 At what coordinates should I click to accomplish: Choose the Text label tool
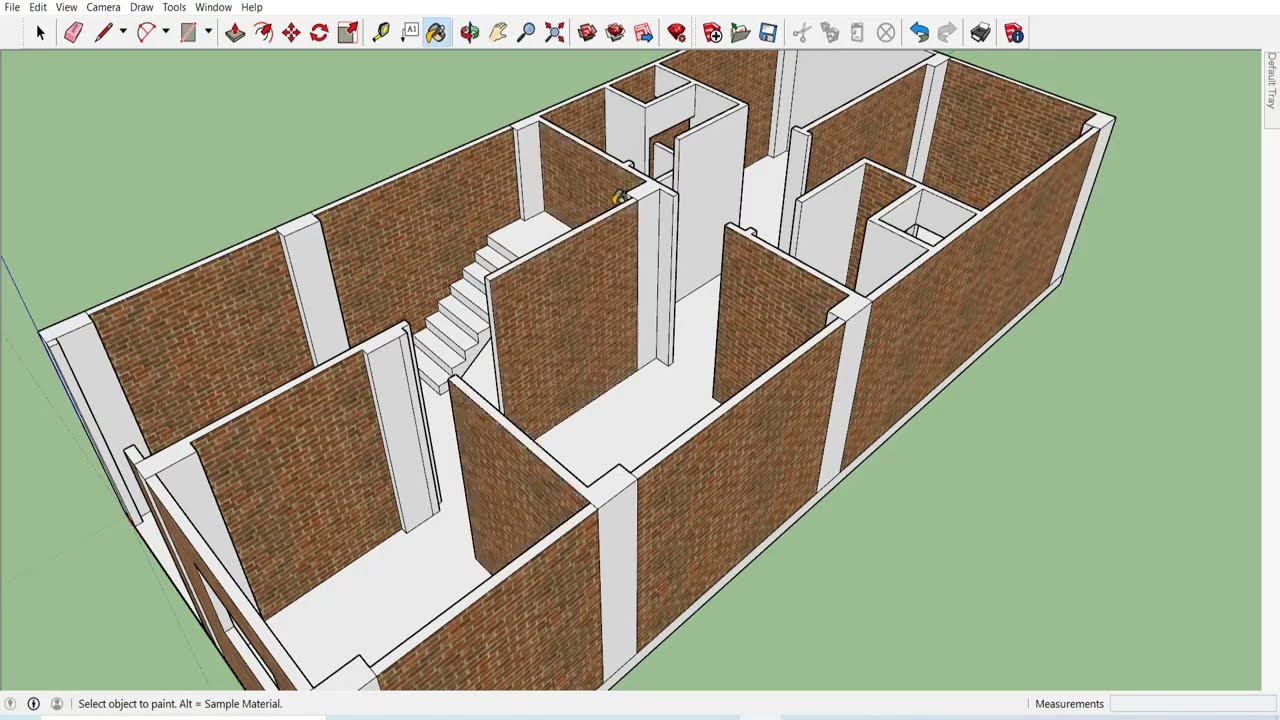tap(409, 33)
